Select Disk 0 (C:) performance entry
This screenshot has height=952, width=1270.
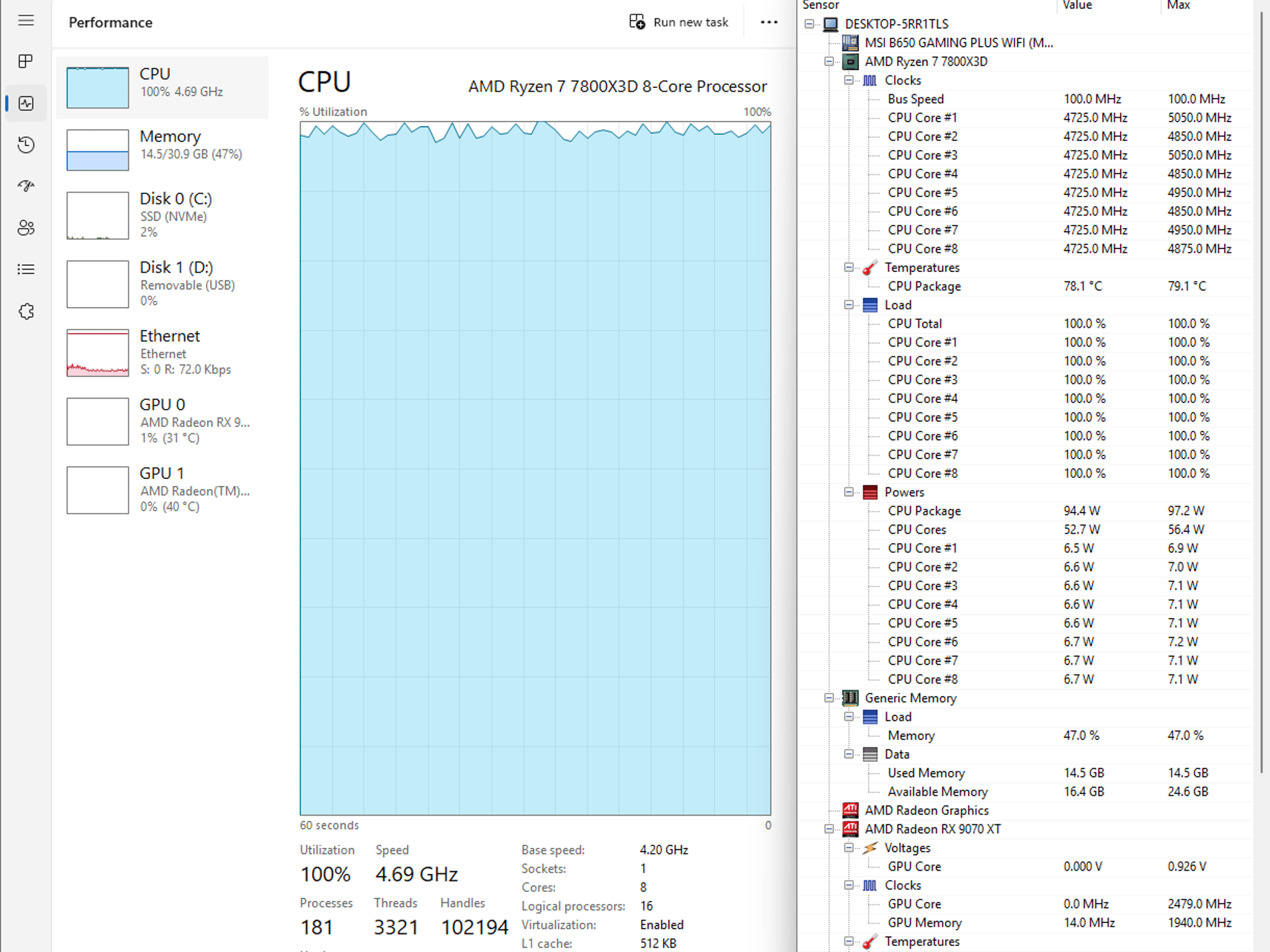coord(162,215)
